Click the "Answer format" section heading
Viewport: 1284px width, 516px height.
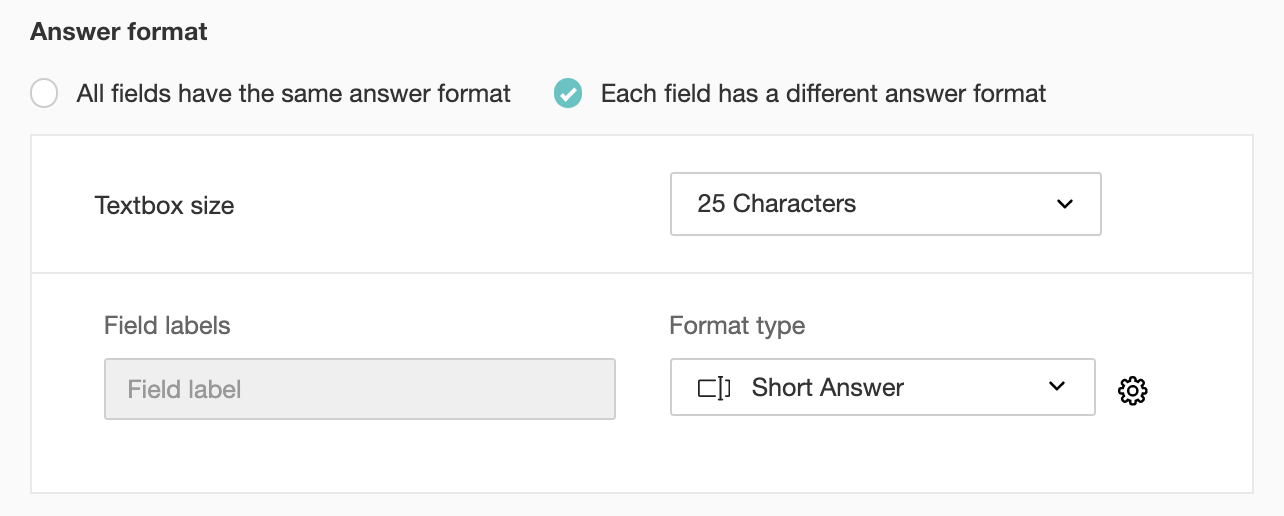point(119,31)
